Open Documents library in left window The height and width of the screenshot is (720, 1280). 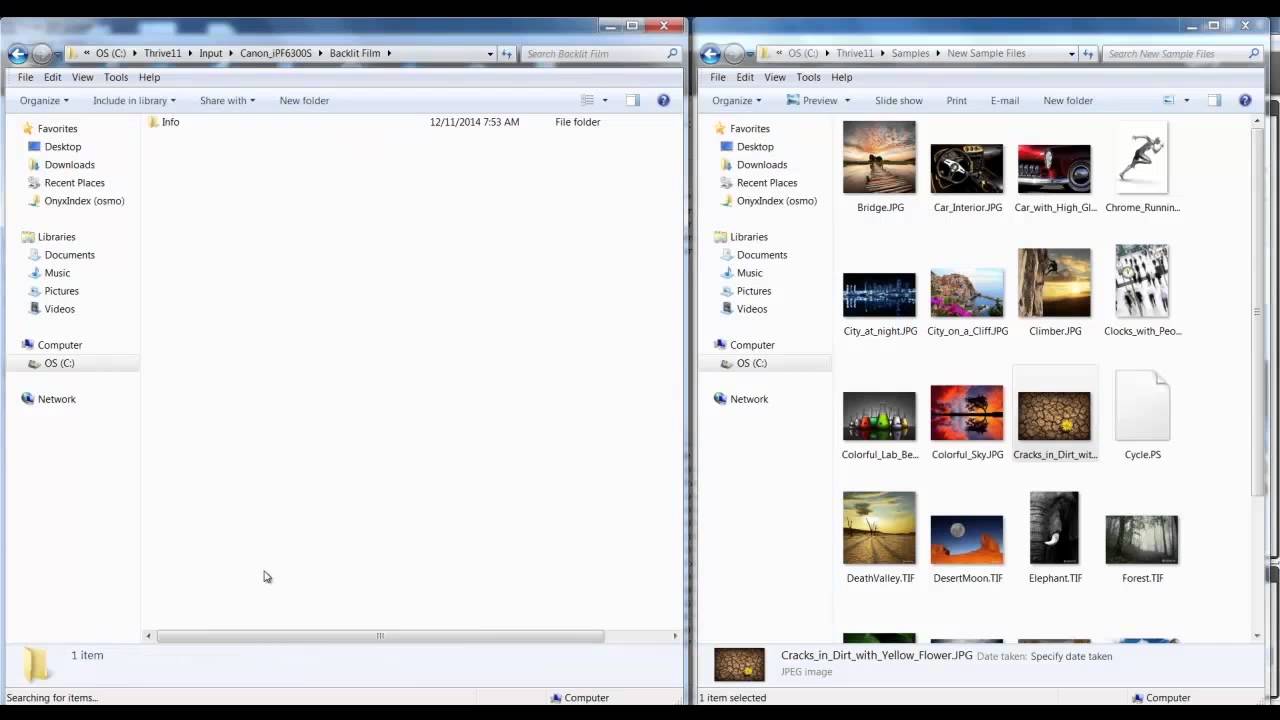[69, 255]
